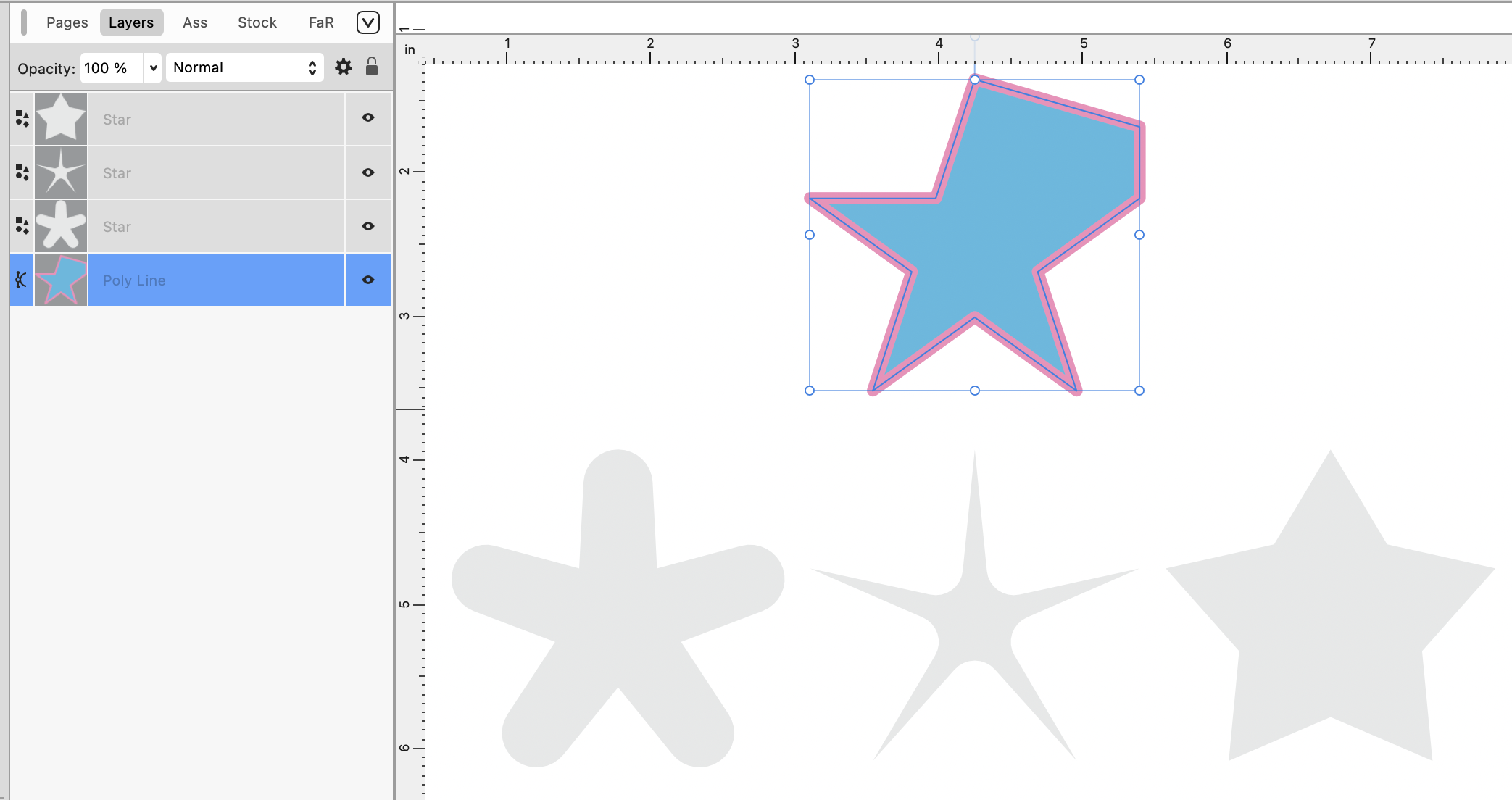The image size is (1512, 800).
Task: Click the ruler units 'in' button
Action: click(410, 49)
